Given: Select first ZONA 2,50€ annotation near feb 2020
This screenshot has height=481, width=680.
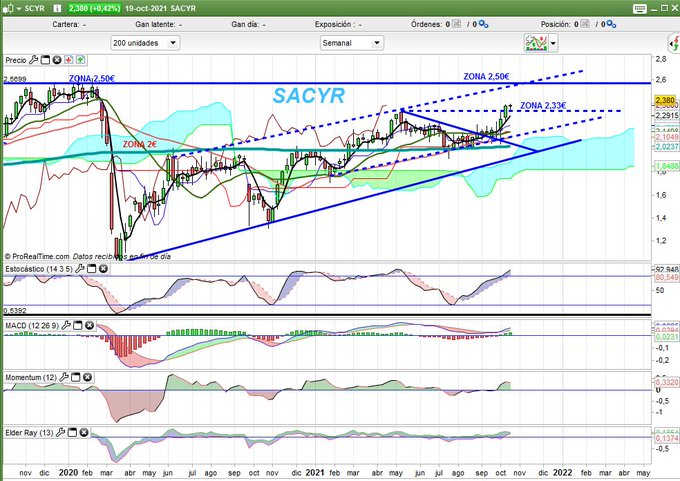Looking at the screenshot, I should click(x=92, y=79).
